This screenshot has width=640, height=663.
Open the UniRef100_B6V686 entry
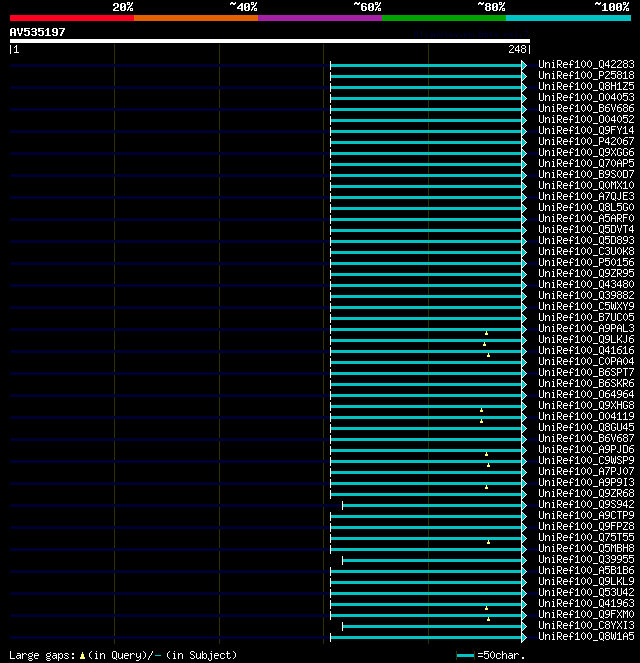click(586, 108)
